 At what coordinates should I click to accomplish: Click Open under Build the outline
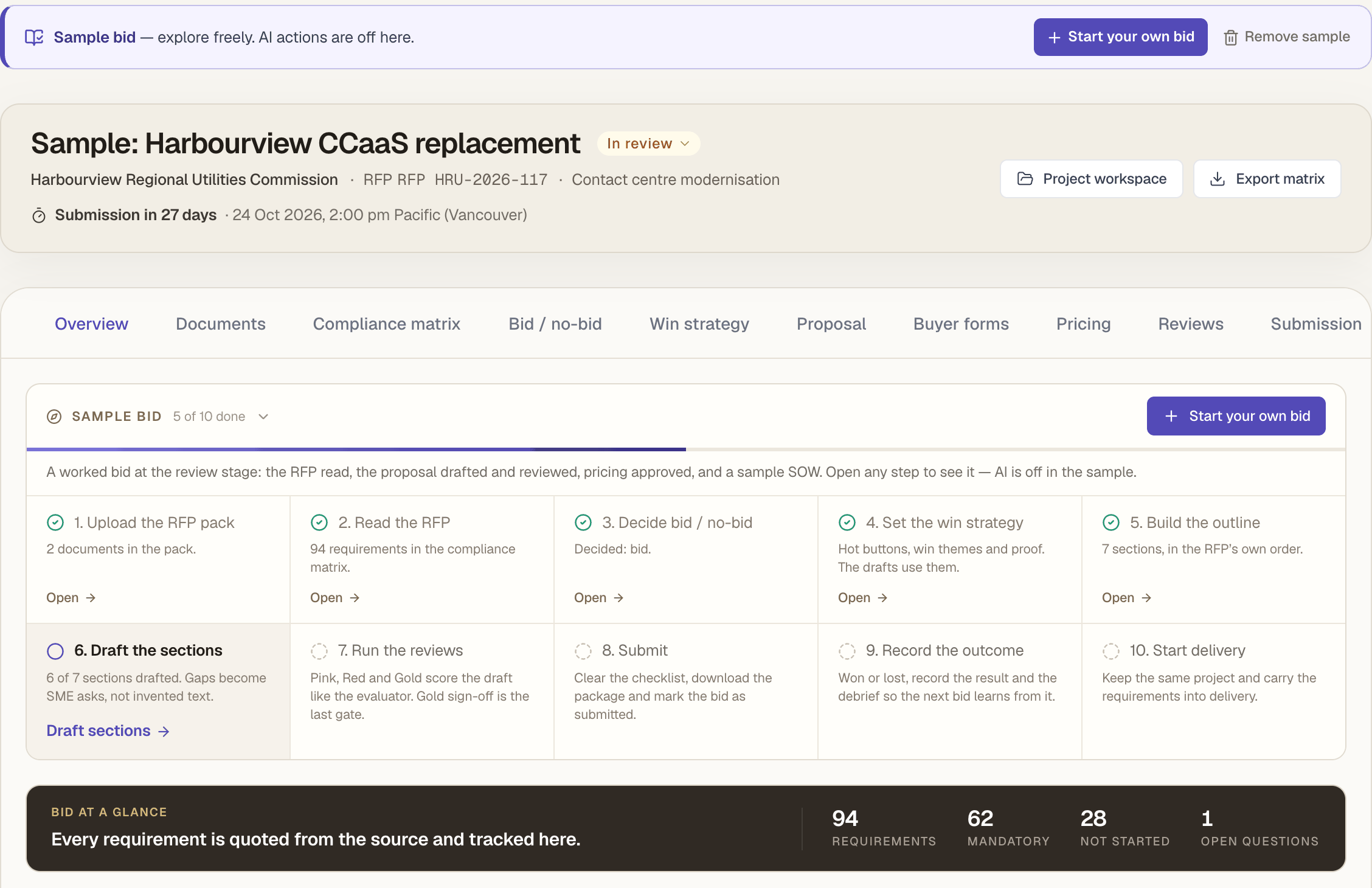coord(1127,598)
